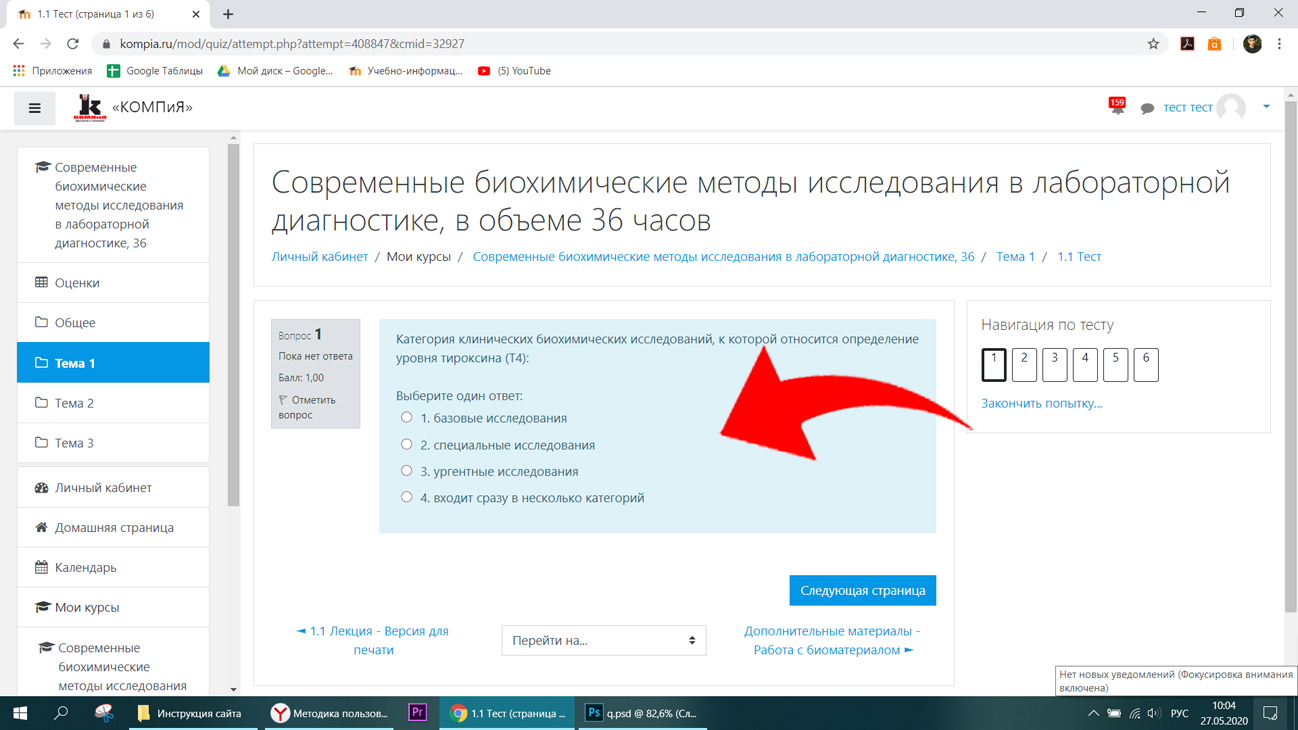Open Chrome's three-dot menu icon

[x=1279, y=44]
